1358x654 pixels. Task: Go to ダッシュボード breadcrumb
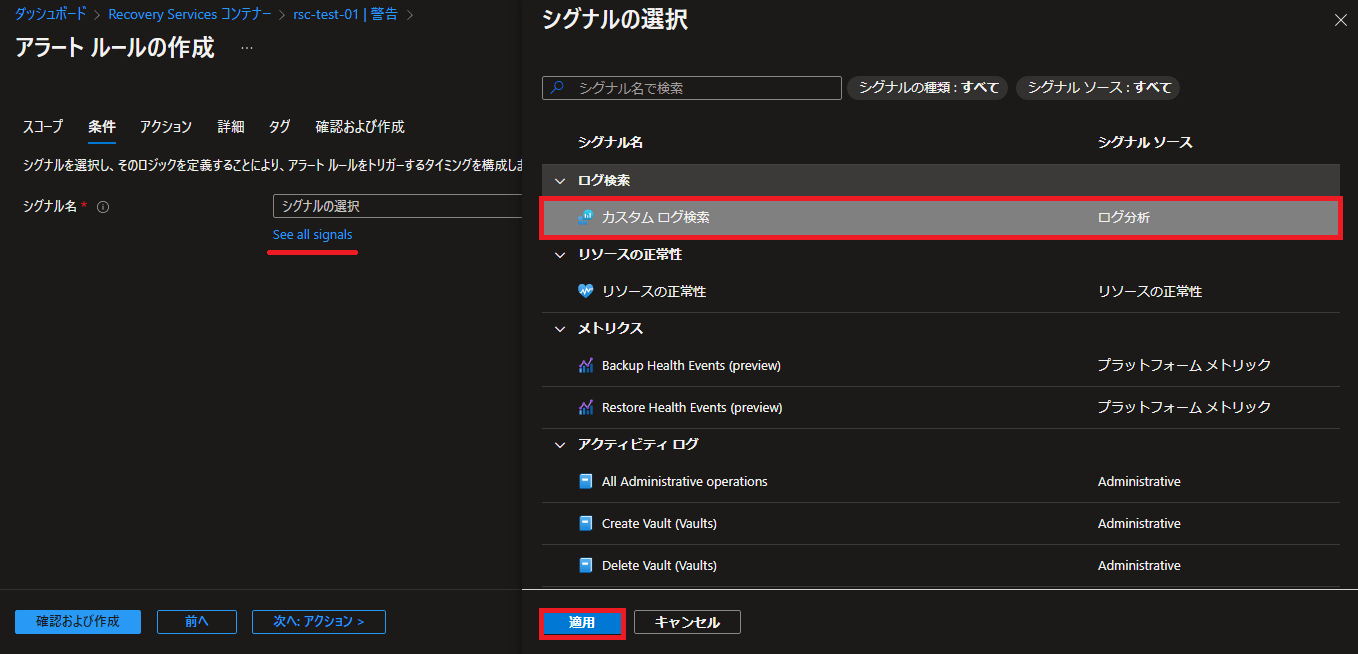point(51,15)
